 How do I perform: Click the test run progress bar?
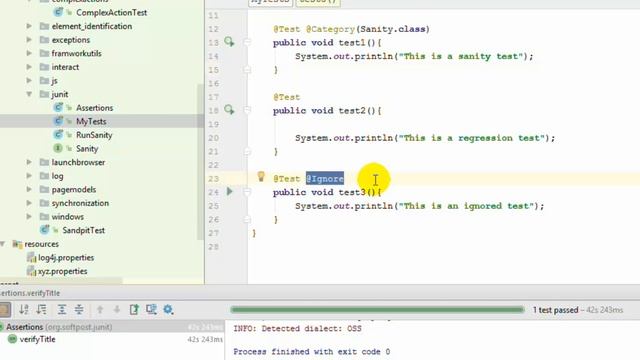pyautogui.click(x=377, y=310)
